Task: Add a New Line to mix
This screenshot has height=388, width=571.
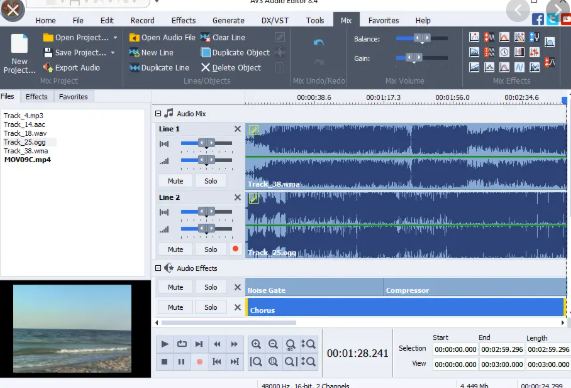Action: [x=151, y=53]
